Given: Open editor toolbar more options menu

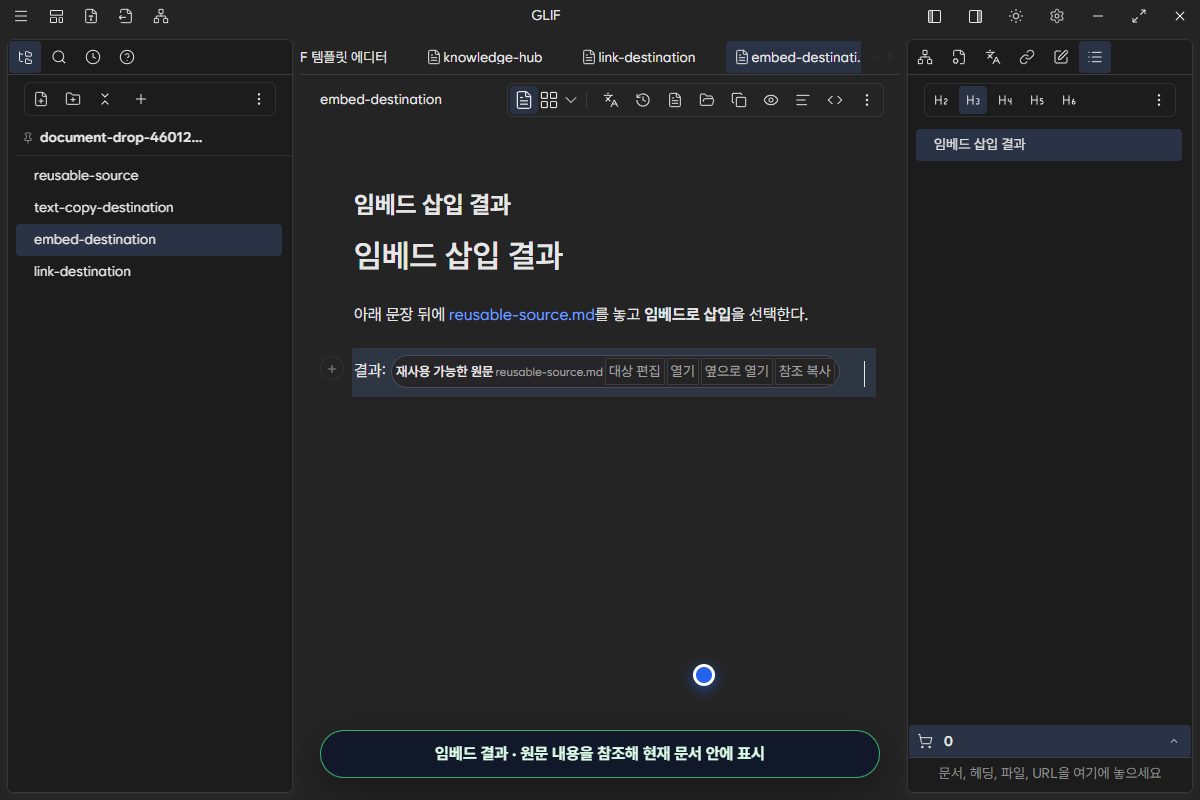Looking at the screenshot, I should 867,100.
